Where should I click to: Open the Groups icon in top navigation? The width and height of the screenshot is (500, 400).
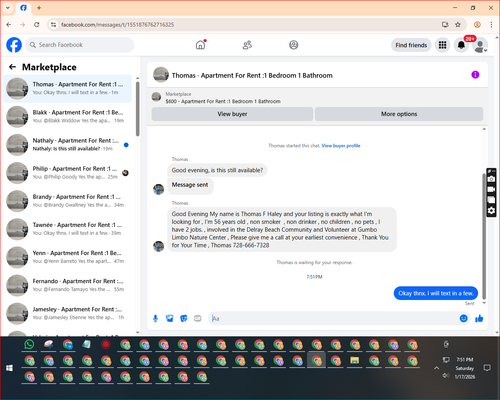pos(294,45)
